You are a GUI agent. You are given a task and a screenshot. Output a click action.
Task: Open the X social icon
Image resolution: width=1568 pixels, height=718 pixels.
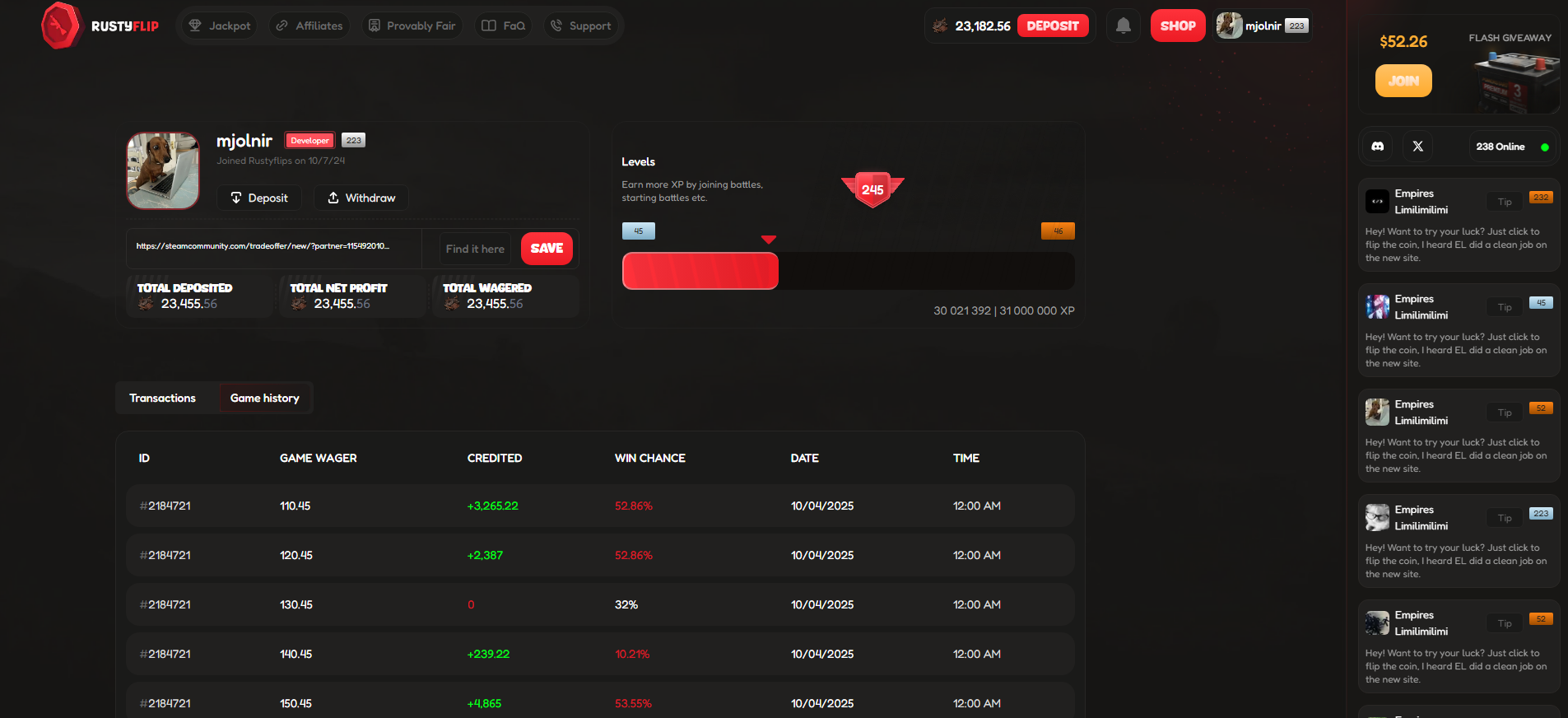[1417, 147]
